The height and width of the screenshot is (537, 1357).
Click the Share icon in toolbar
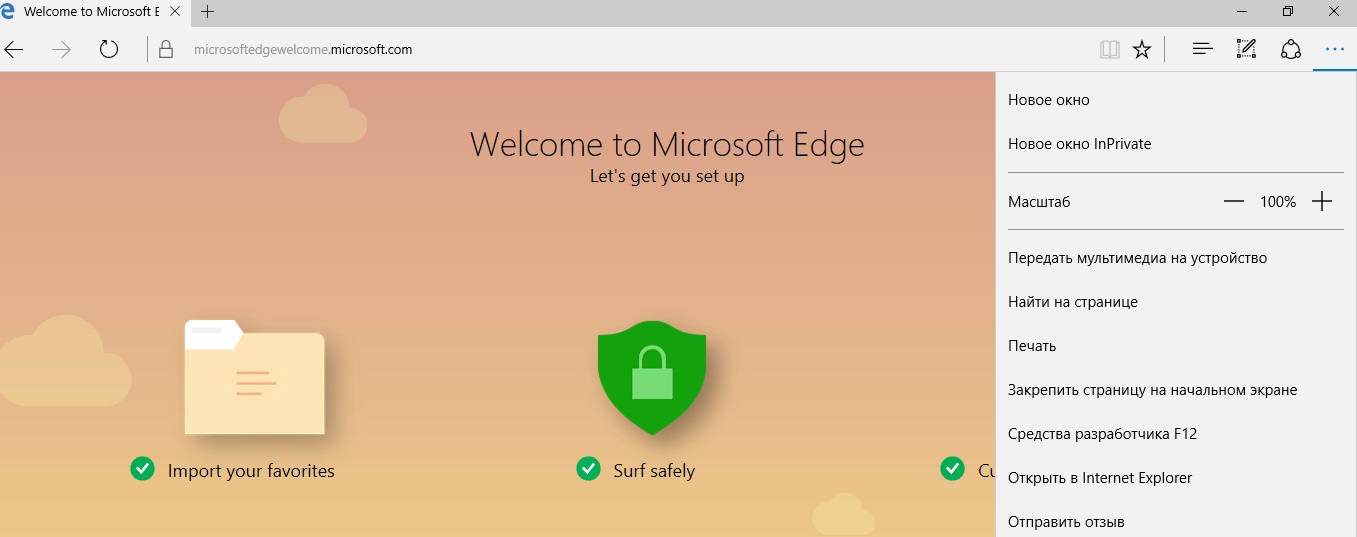(1290, 49)
